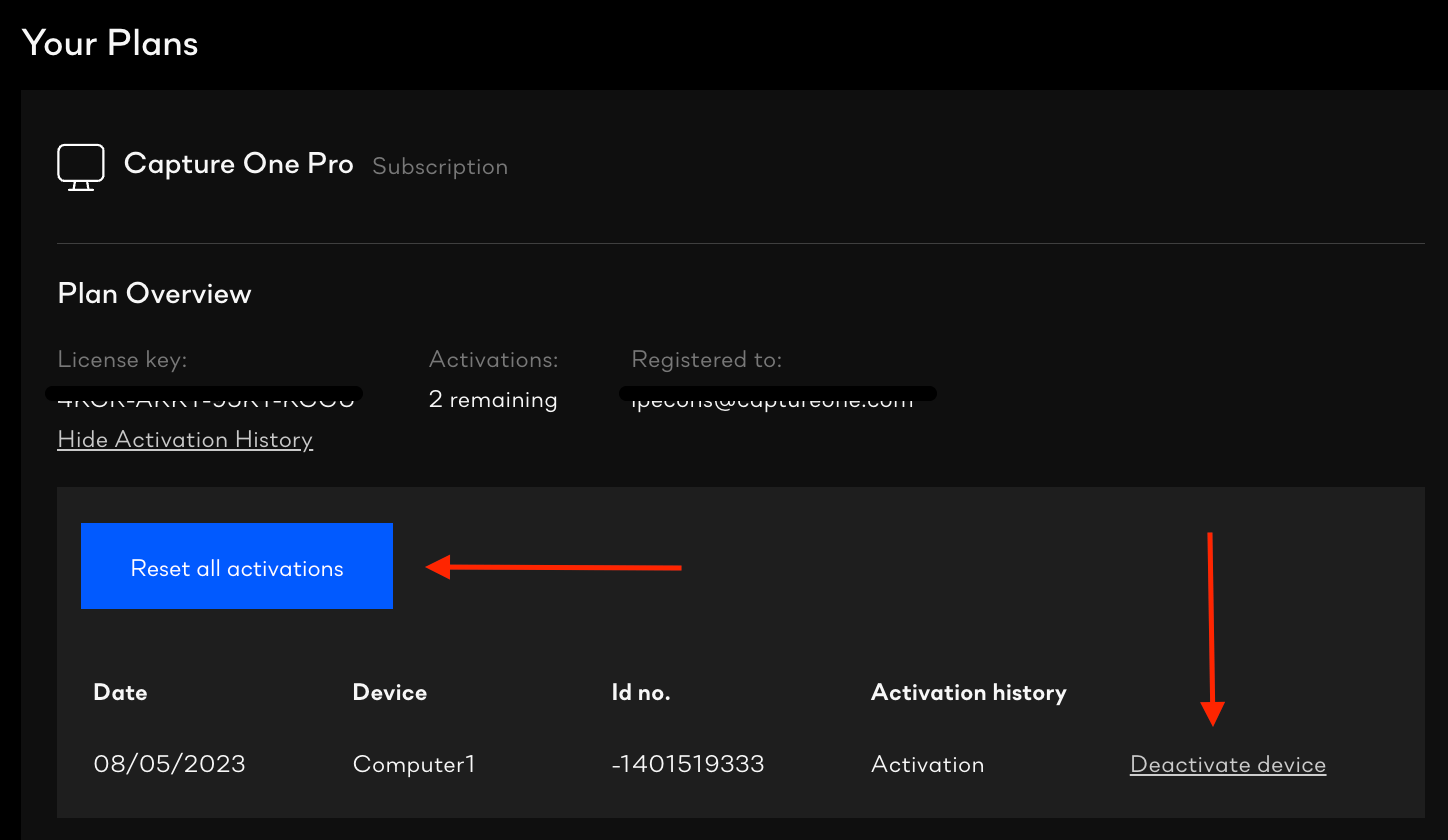The height and width of the screenshot is (840, 1448).
Task: Deactivate the Computer1 device
Action: [x=1227, y=763]
